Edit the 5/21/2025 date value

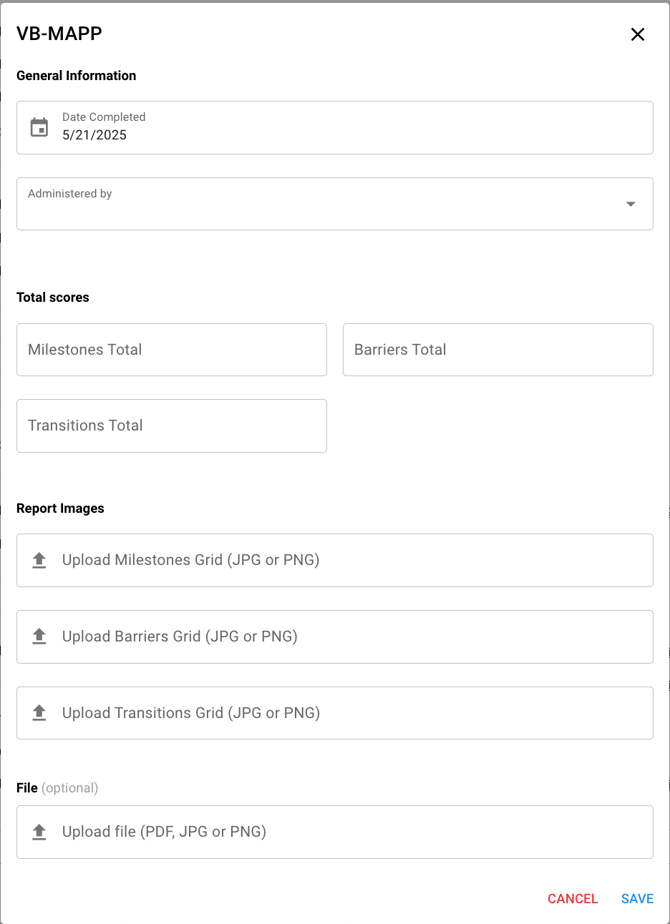95,135
